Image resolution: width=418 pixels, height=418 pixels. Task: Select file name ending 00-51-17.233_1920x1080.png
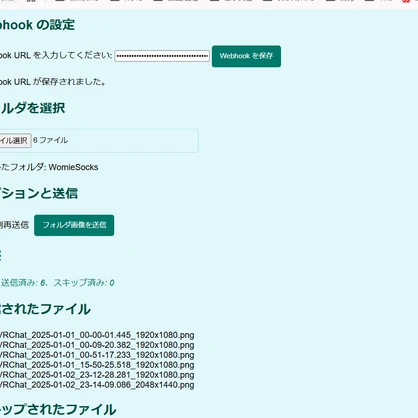97,355
